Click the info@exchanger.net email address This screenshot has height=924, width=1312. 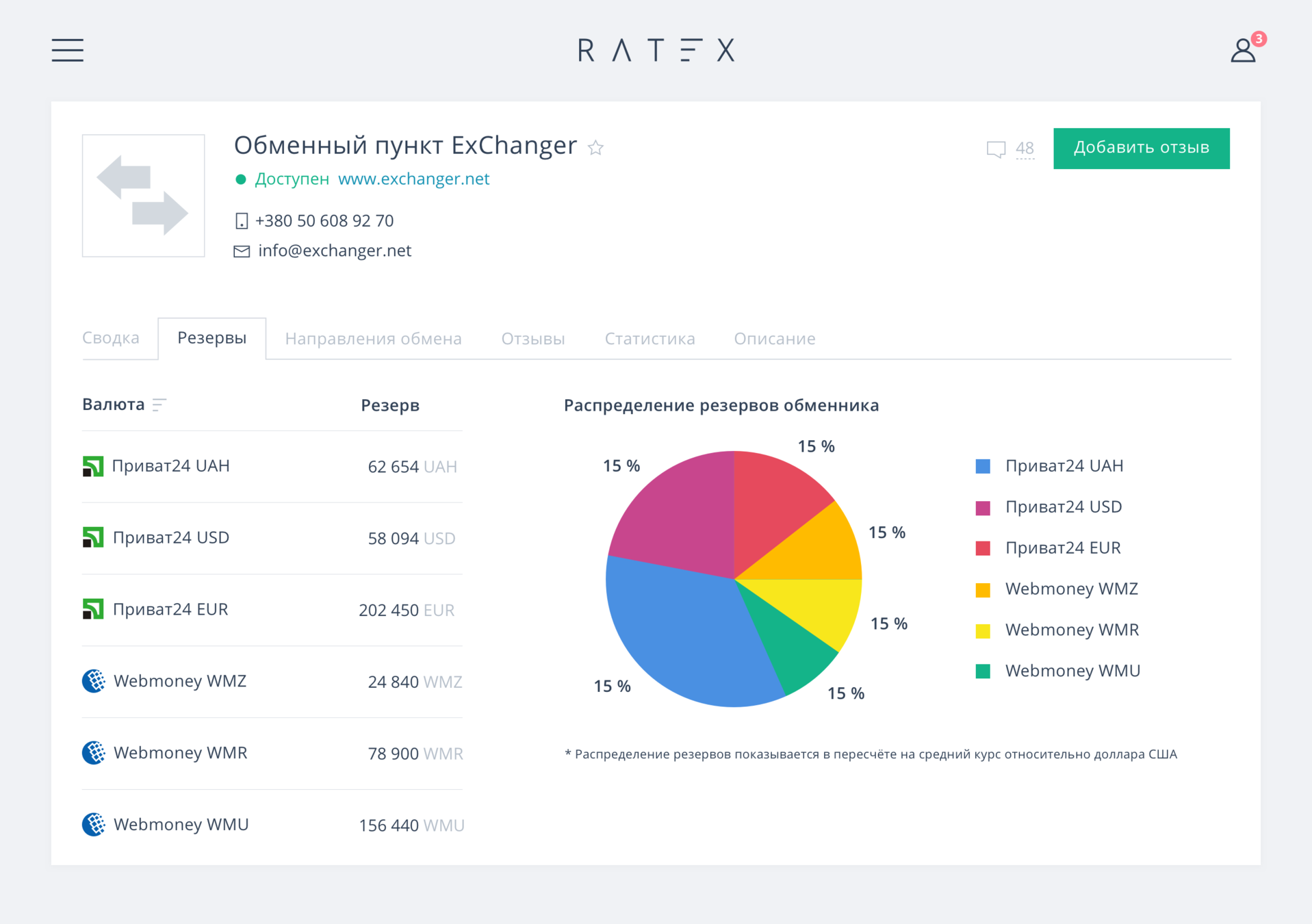pyautogui.click(x=335, y=251)
